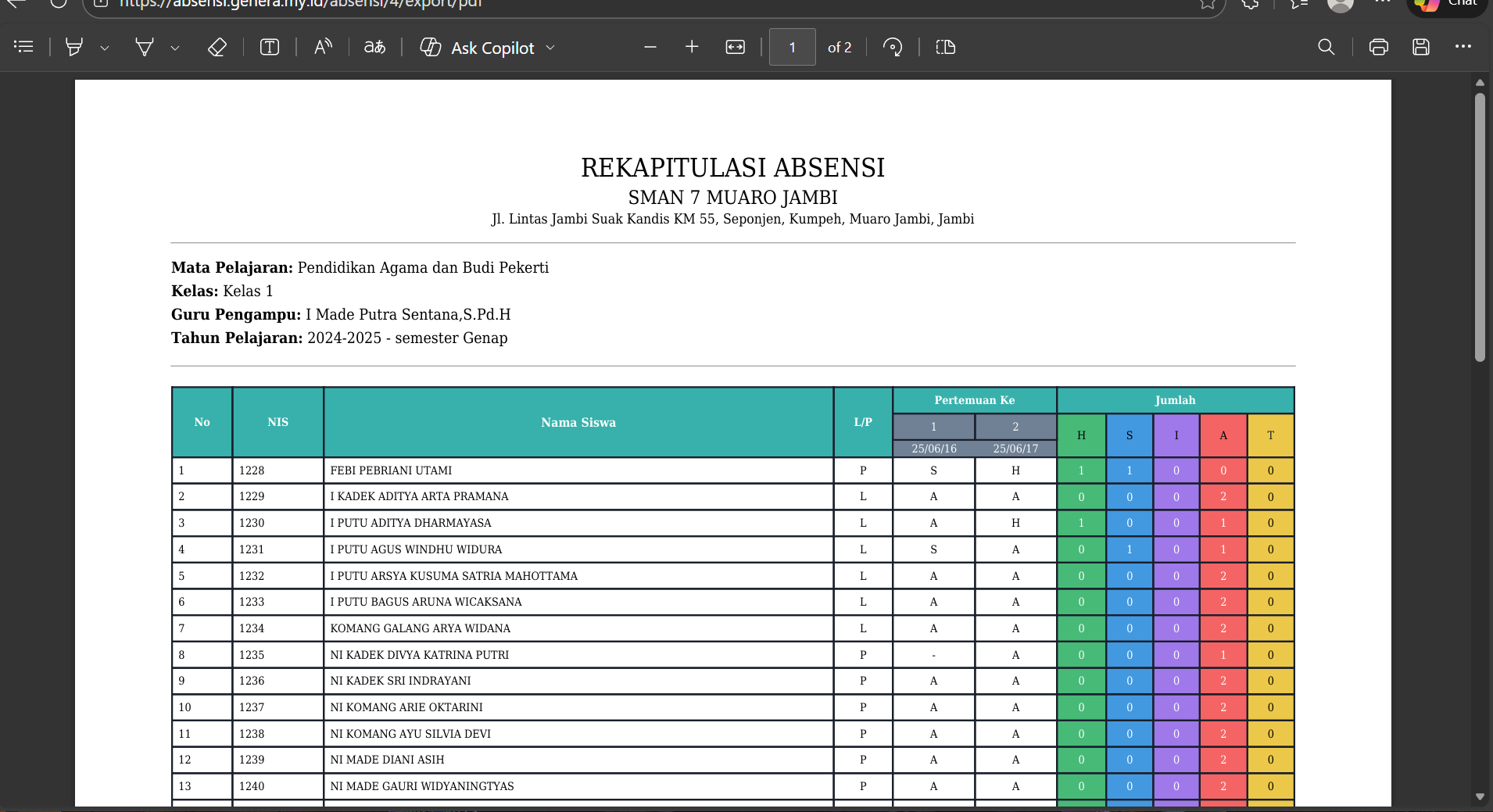Expand highlighter color options arrow
This screenshot has width=1493, height=812.
[105, 48]
